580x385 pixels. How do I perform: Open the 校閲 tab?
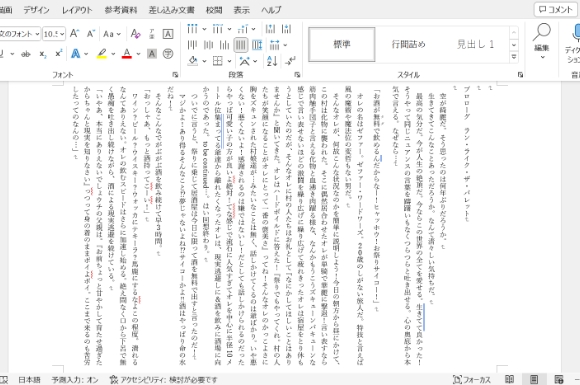[214, 10]
